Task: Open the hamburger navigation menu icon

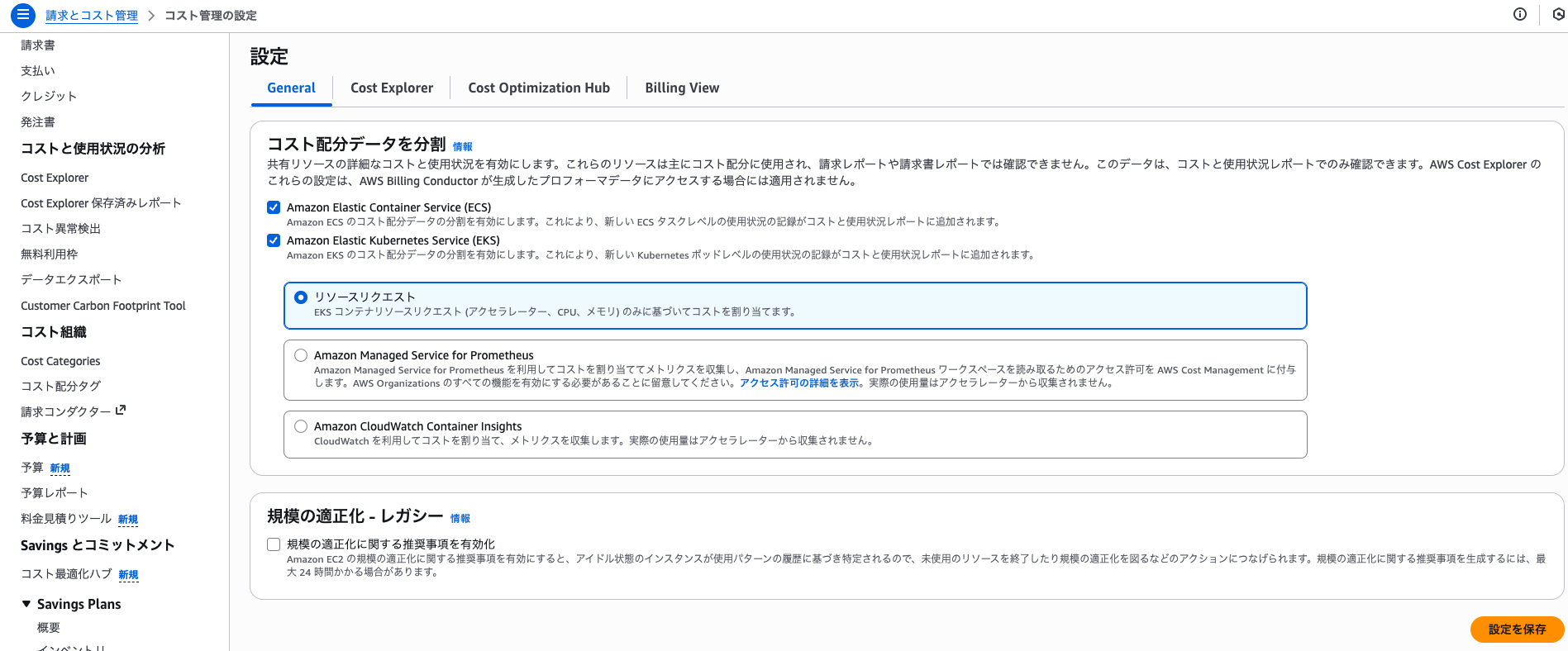Action: click(23, 15)
